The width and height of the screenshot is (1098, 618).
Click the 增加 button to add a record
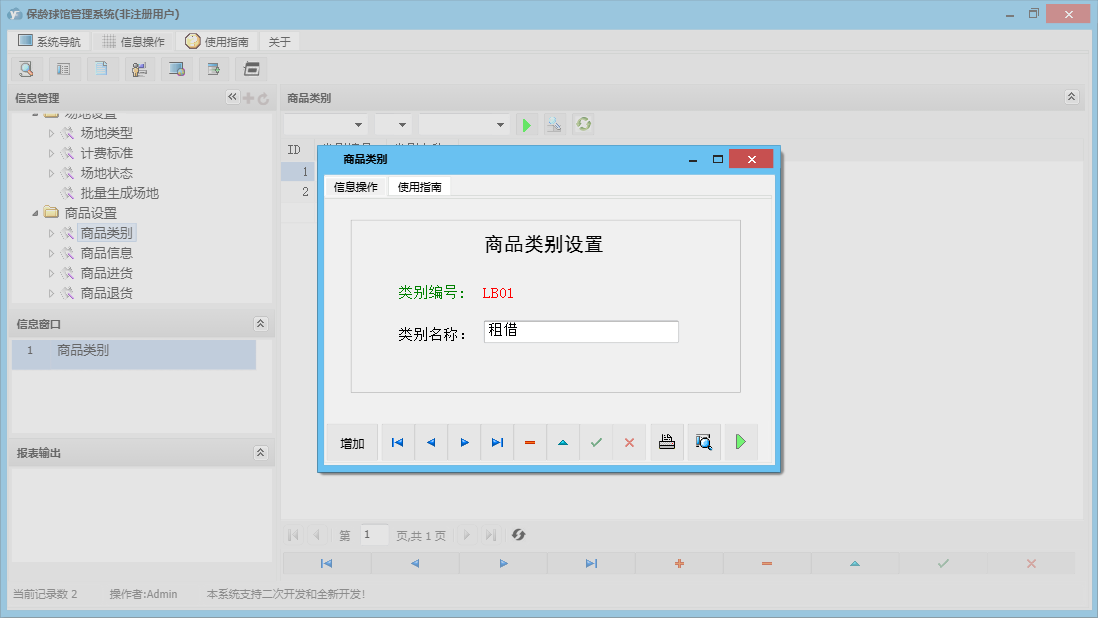click(x=351, y=441)
